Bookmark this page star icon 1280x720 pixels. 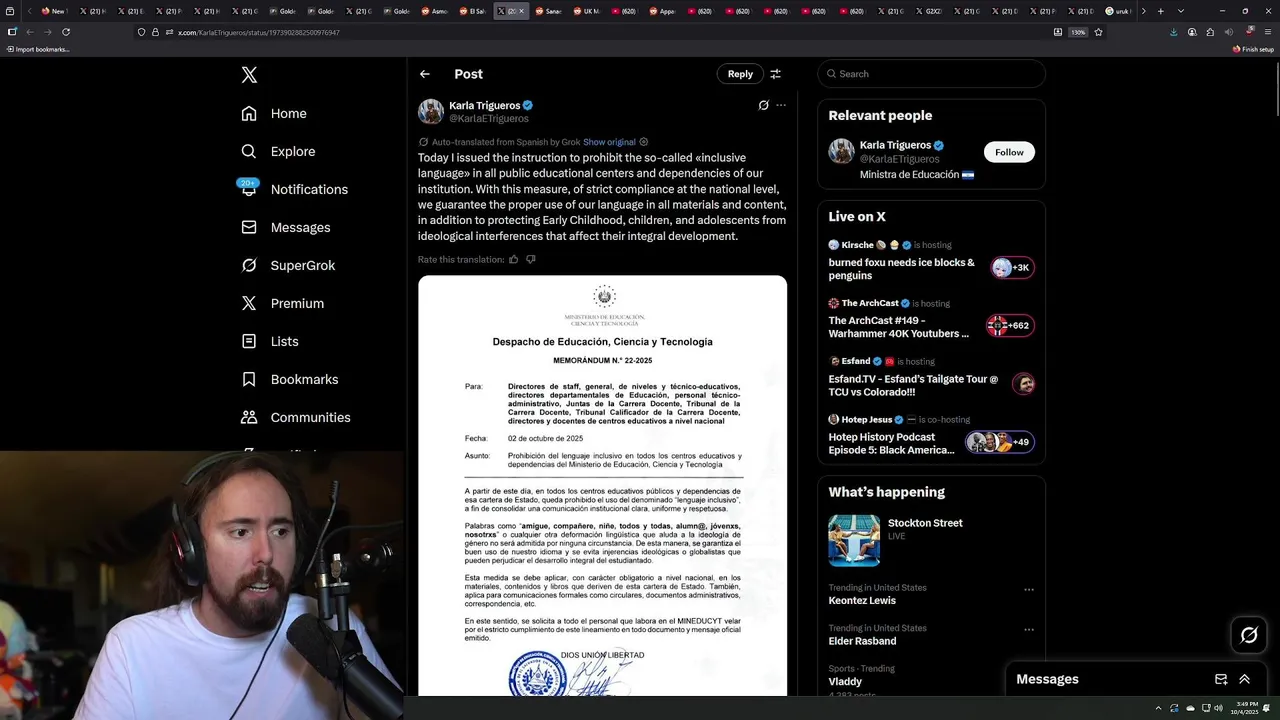click(x=1099, y=32)
